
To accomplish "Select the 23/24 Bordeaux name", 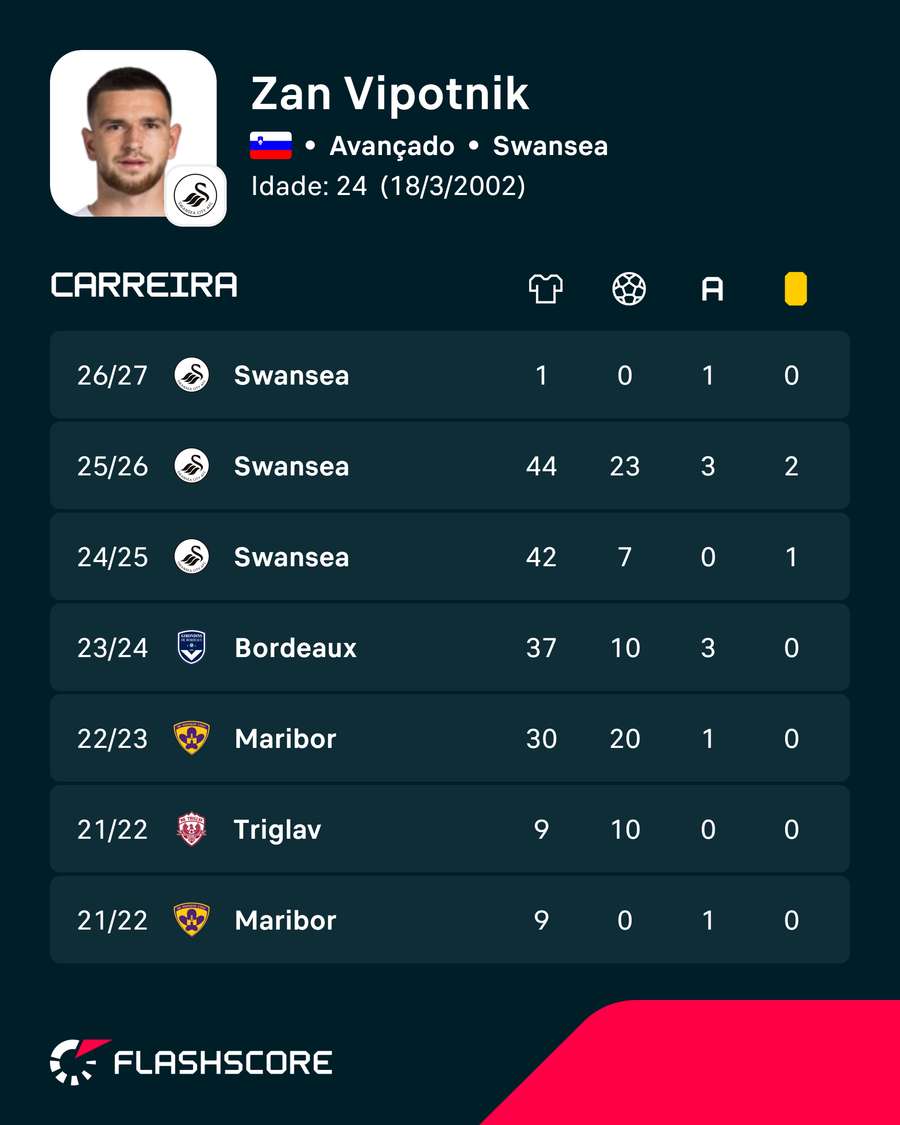I will 295,648.
